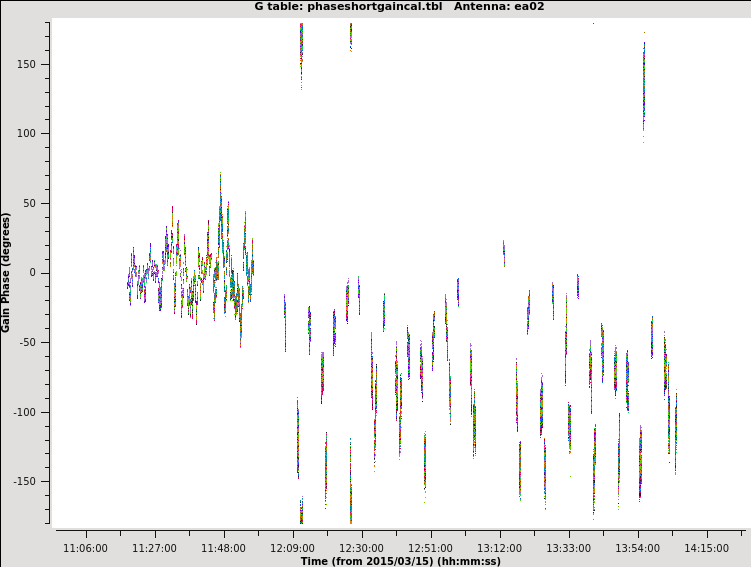Click the 13:54:00 time tick label
Viewport: 751px width, 567px height.
(x=637, y=548)
